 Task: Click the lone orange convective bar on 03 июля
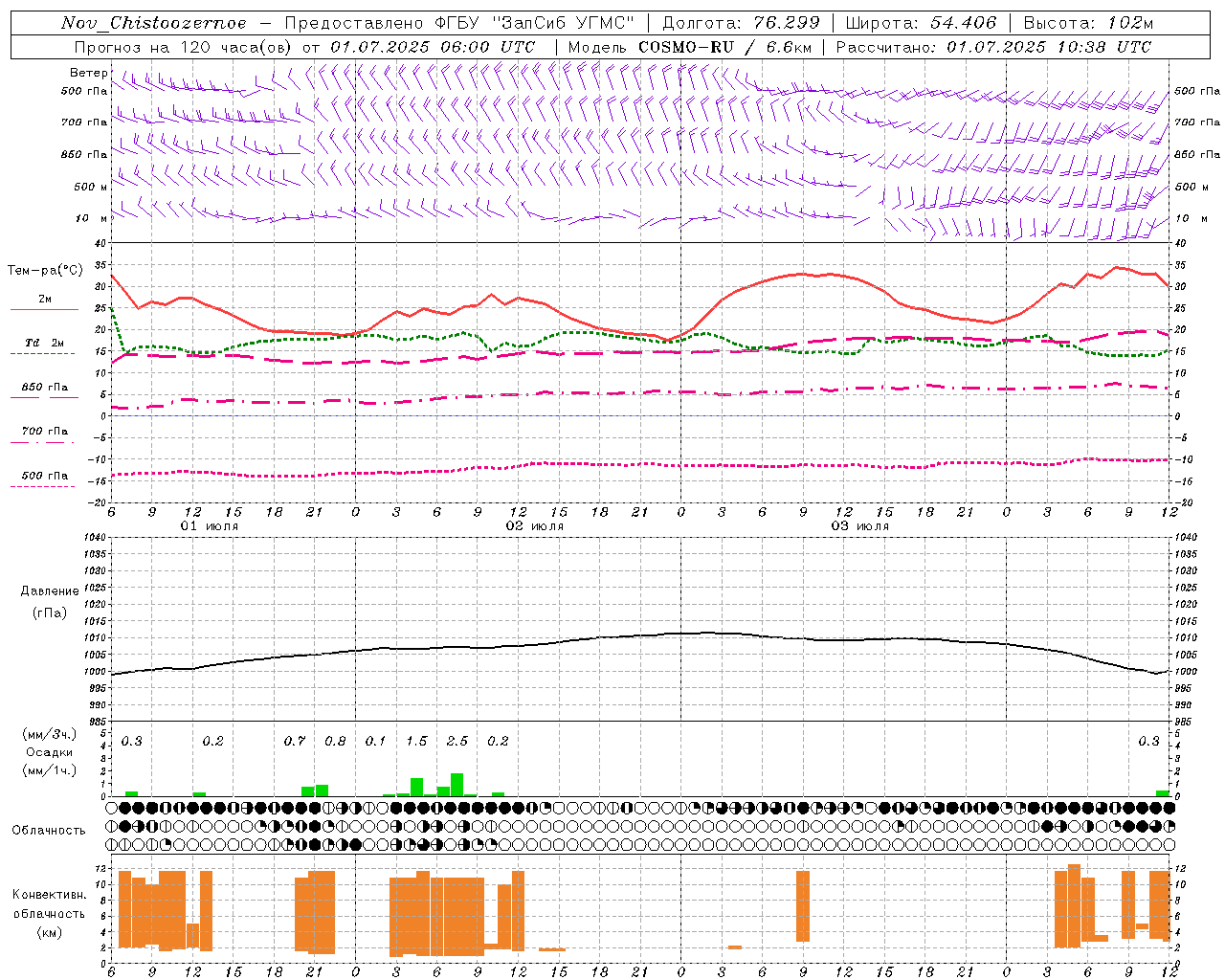tap(803, 906)
